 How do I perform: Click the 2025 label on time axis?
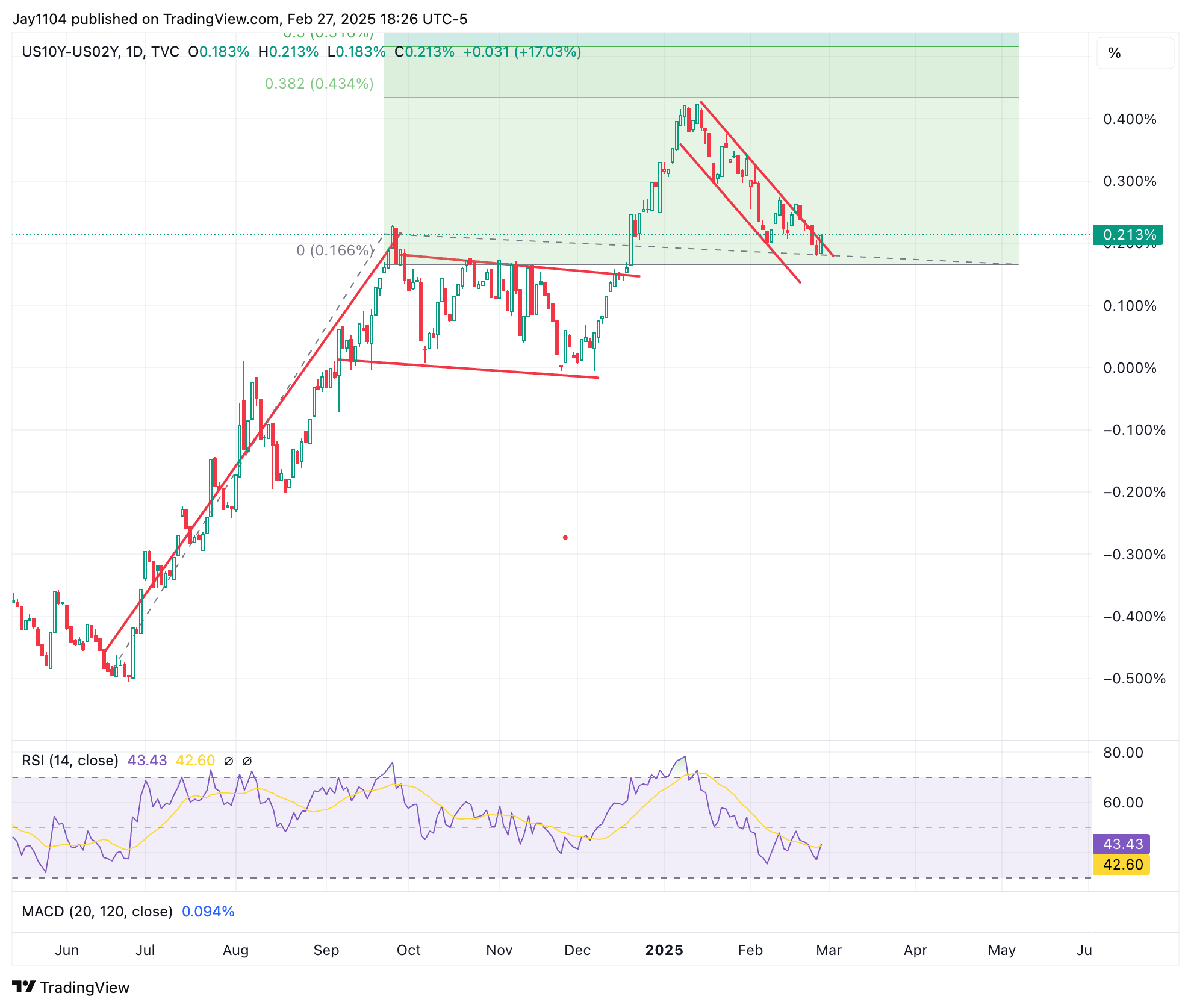click(x=664, y=950)
